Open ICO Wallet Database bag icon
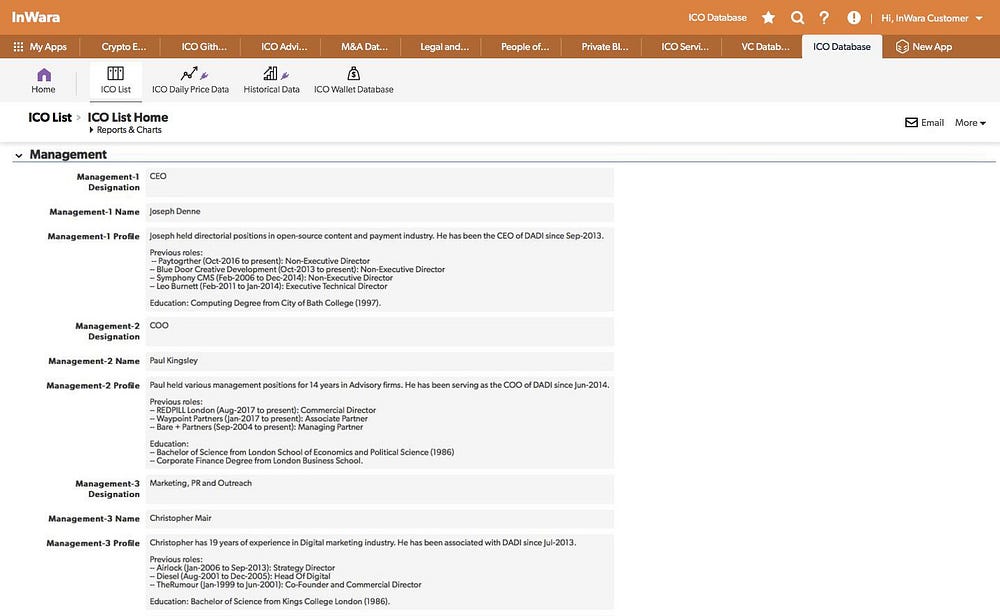This screenshot has height=616, width=1000. pos(353,73)
